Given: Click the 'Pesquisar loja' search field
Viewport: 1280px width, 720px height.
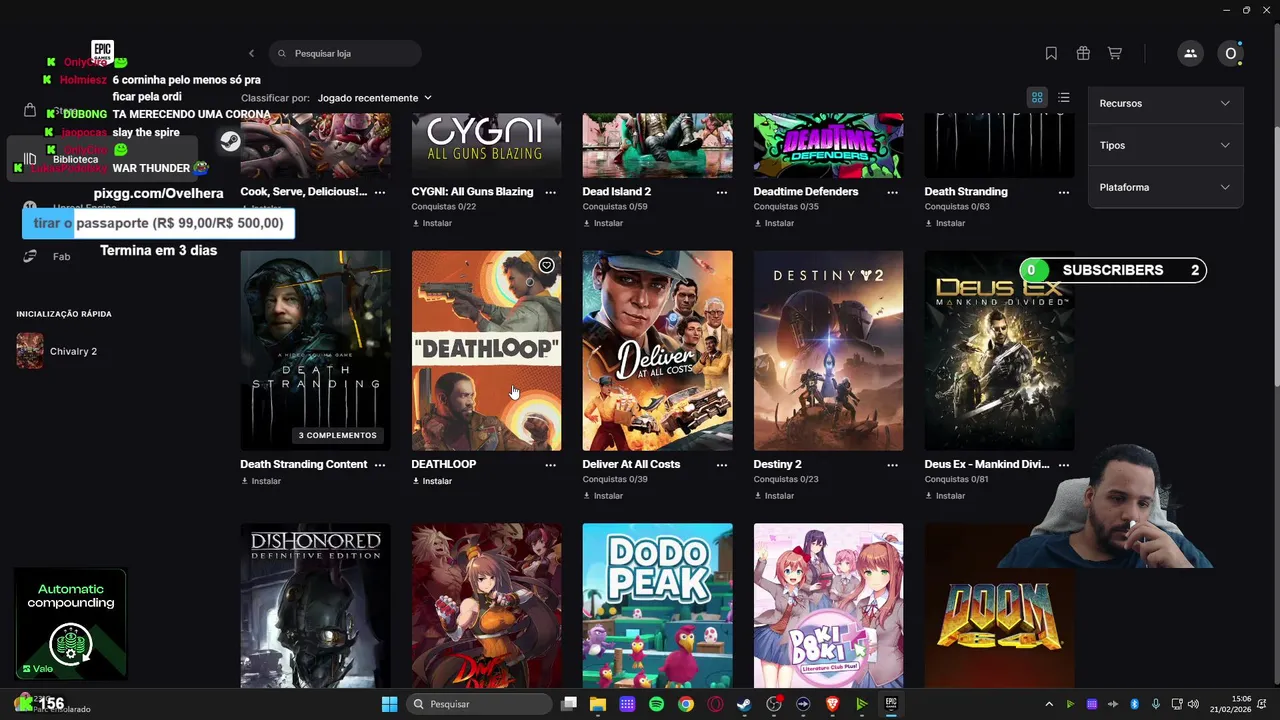Looking at the screenshot, I should 345,53.
